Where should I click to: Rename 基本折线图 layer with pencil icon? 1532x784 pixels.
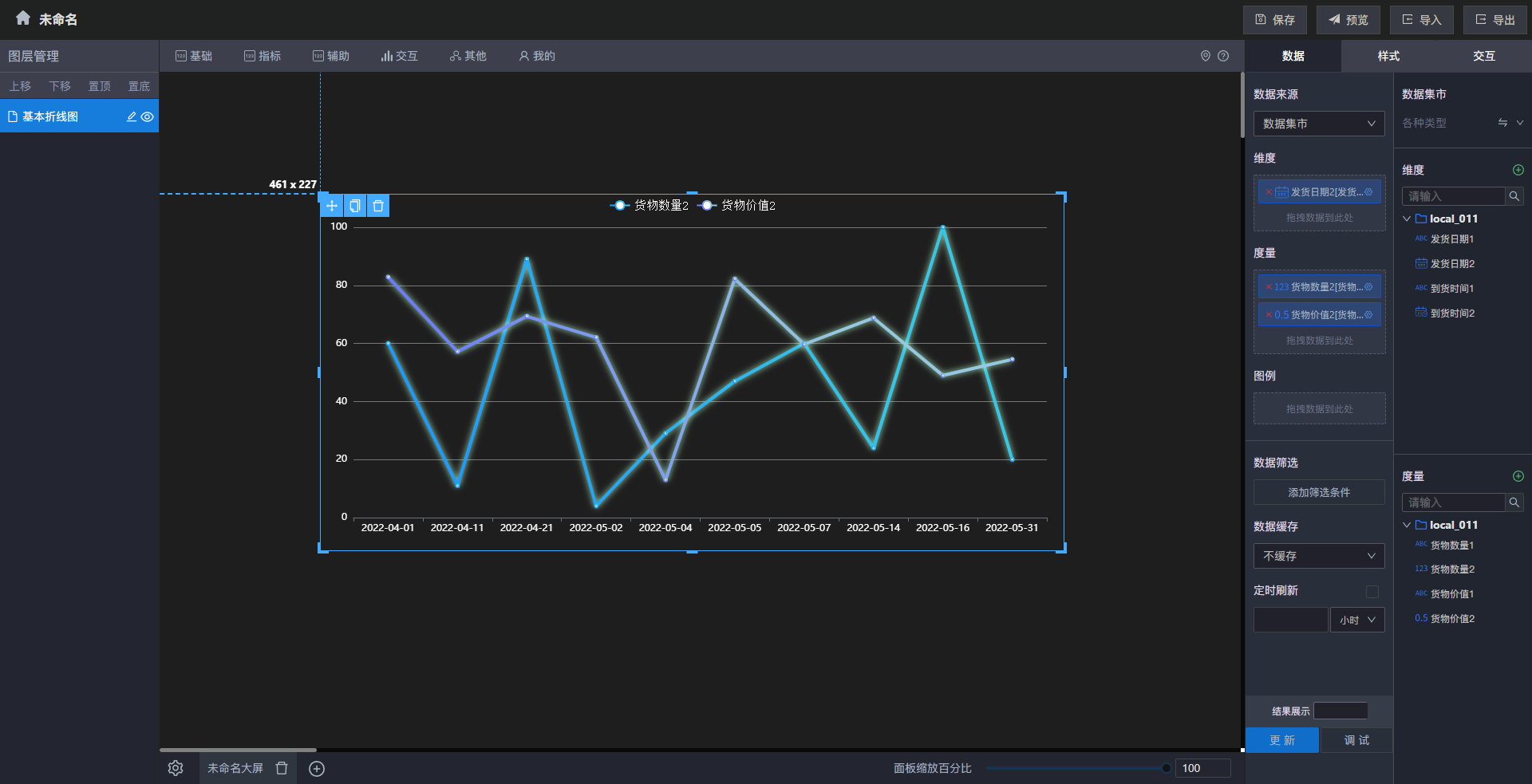point(132,116)
